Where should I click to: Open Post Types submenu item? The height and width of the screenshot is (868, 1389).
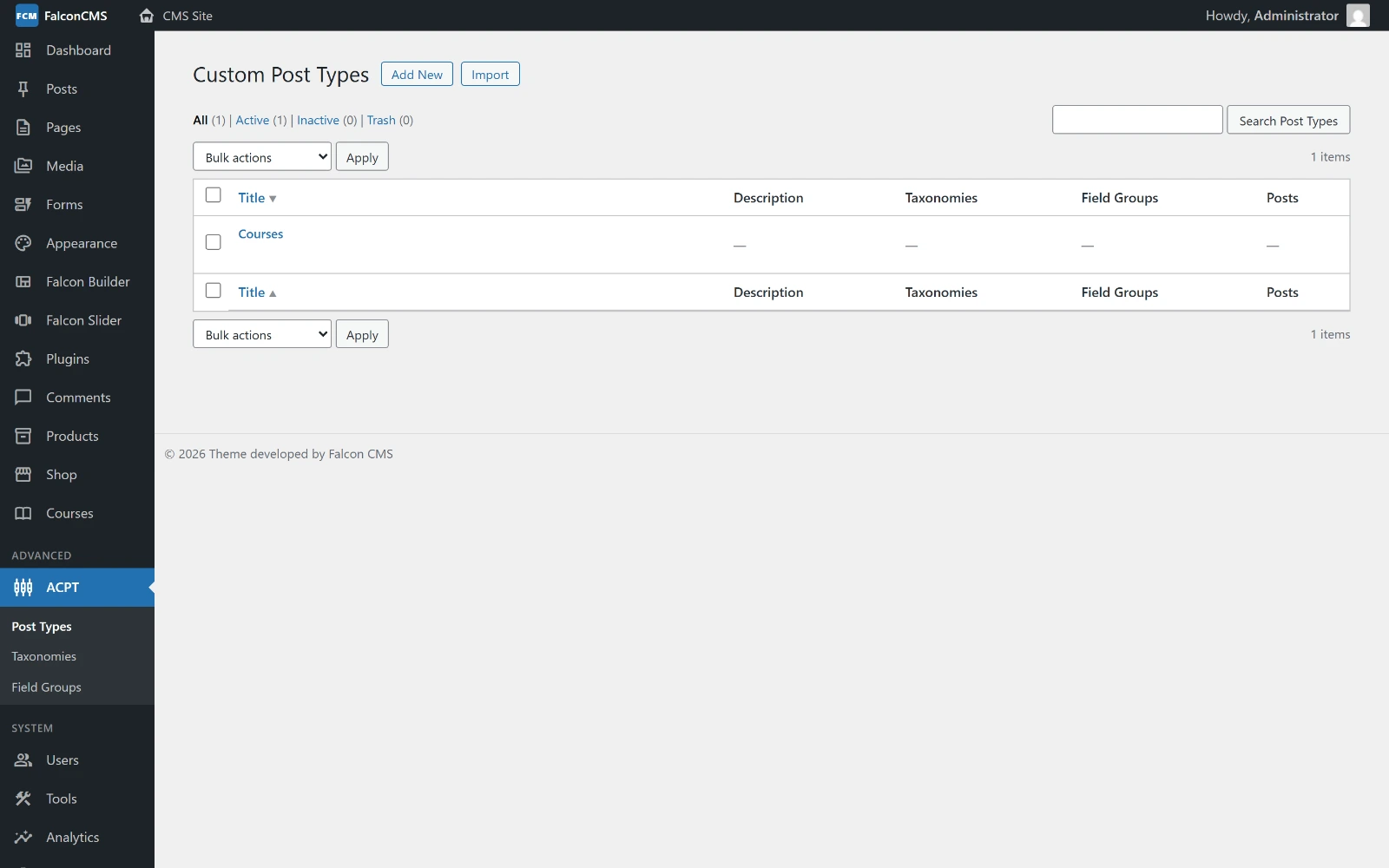(x=42, y=627)
